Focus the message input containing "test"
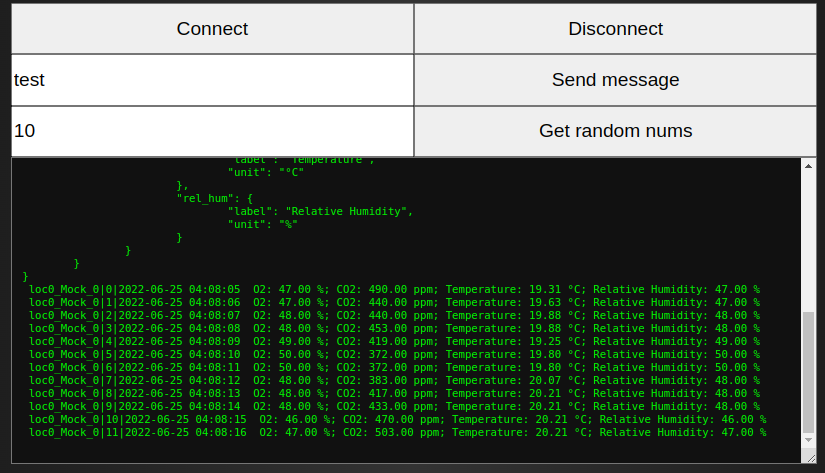 pyautogui.click(x=212, y=80)
